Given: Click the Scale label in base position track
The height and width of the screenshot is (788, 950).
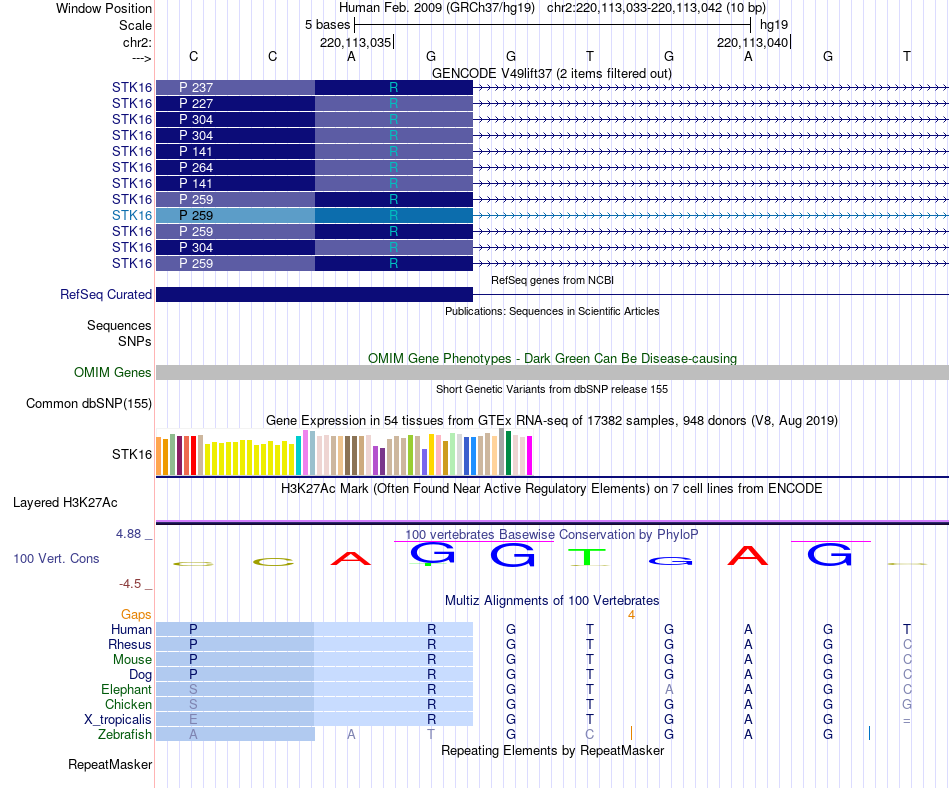Looking at the screenshot, I should click(135, 25).
